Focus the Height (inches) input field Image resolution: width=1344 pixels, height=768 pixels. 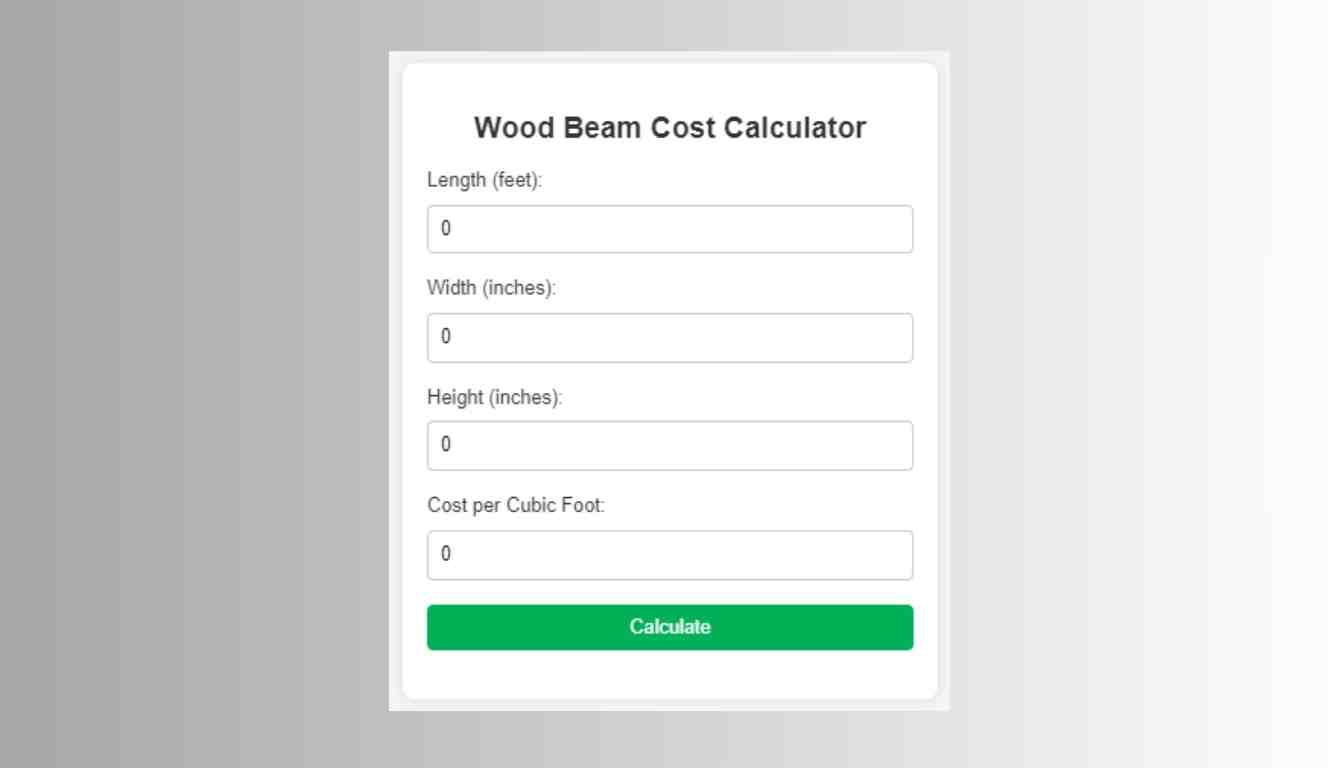[x=669, y=445]
